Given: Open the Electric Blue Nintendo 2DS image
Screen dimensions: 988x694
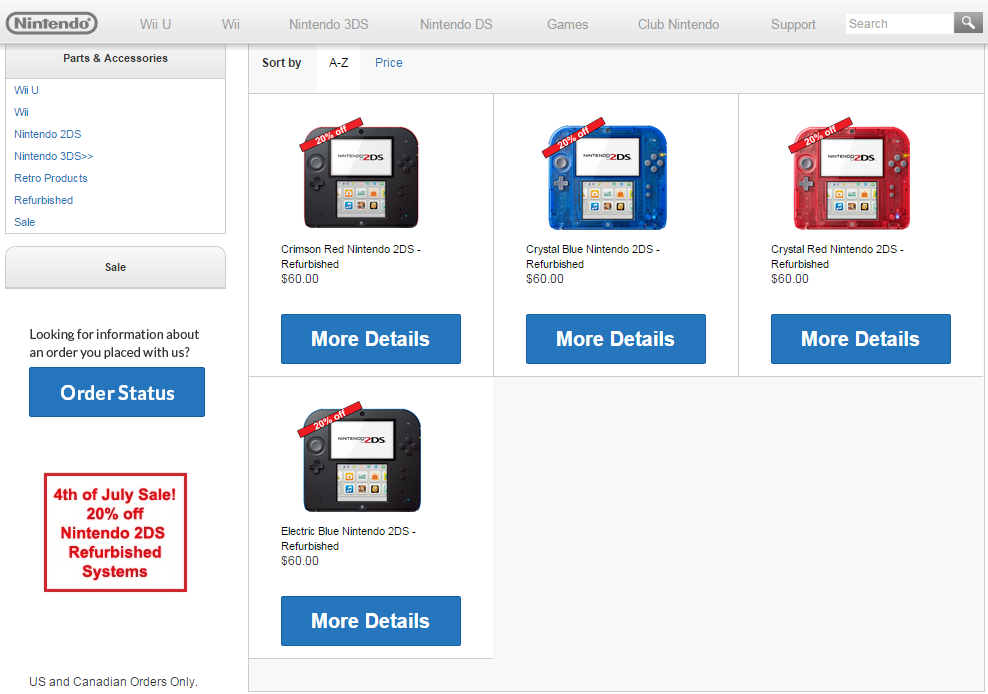Looking at the screenshot, I should 362,459.
